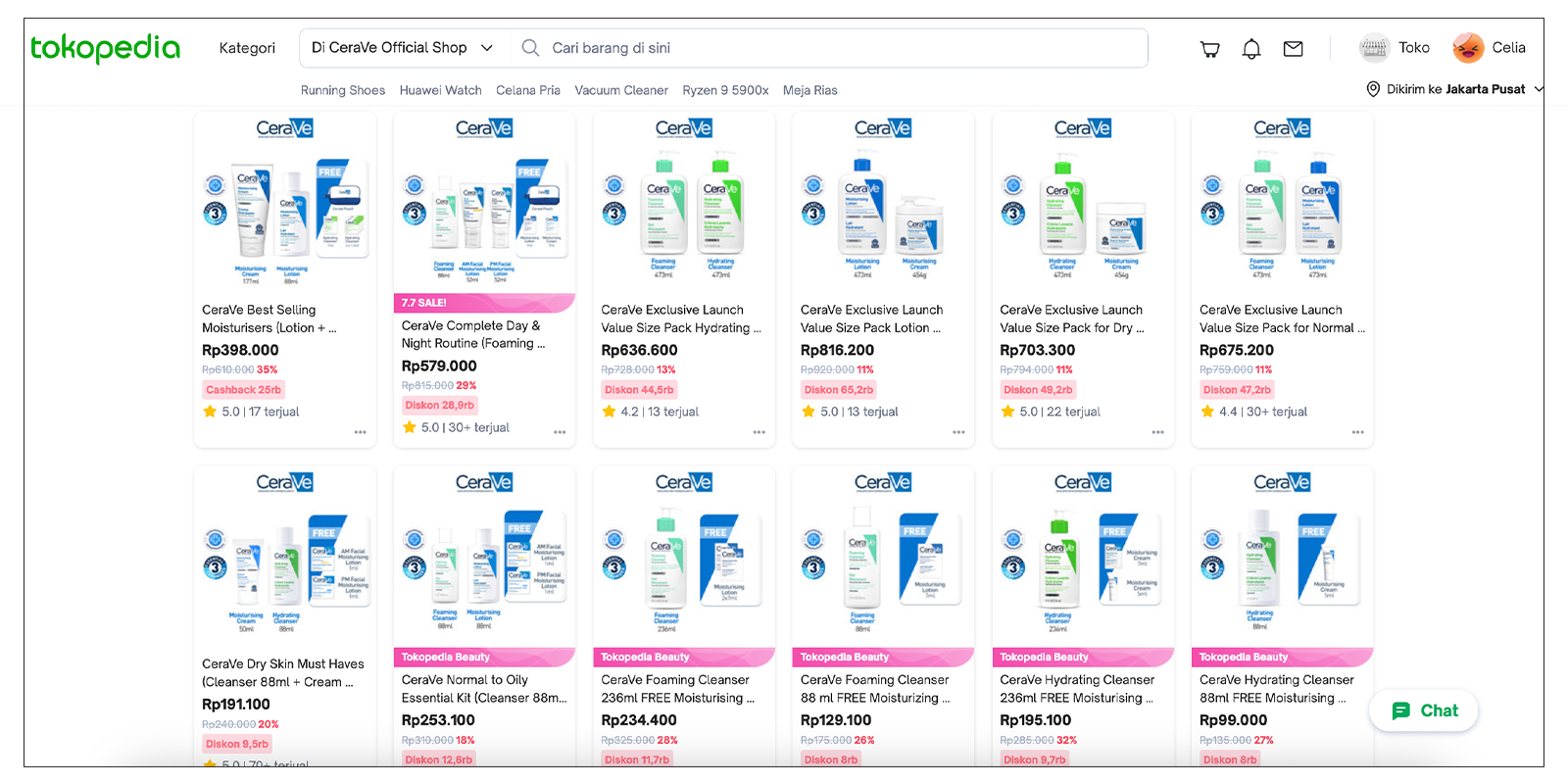Viewport: 1568px width, 784px height.
Task: Open the Kategori menu
Action: (247, 47)
